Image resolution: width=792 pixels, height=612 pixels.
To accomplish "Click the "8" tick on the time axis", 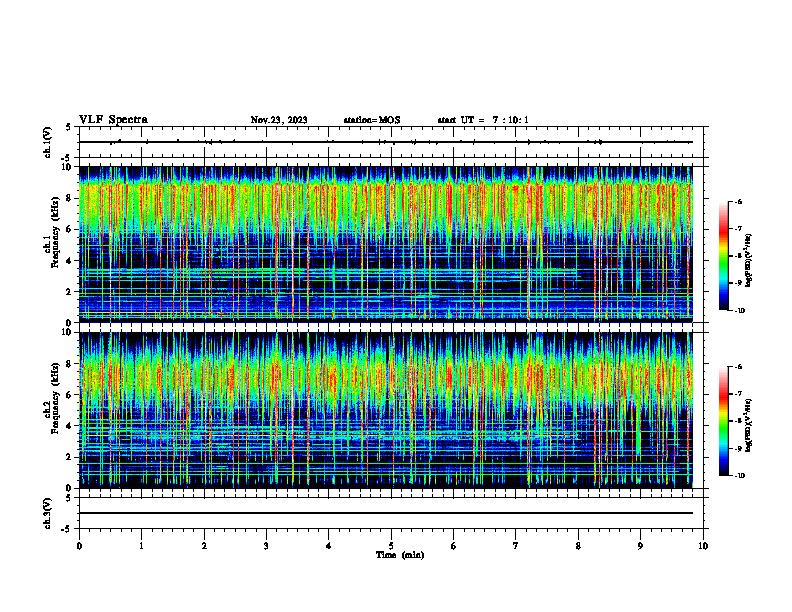I will [x=578, y=546].
